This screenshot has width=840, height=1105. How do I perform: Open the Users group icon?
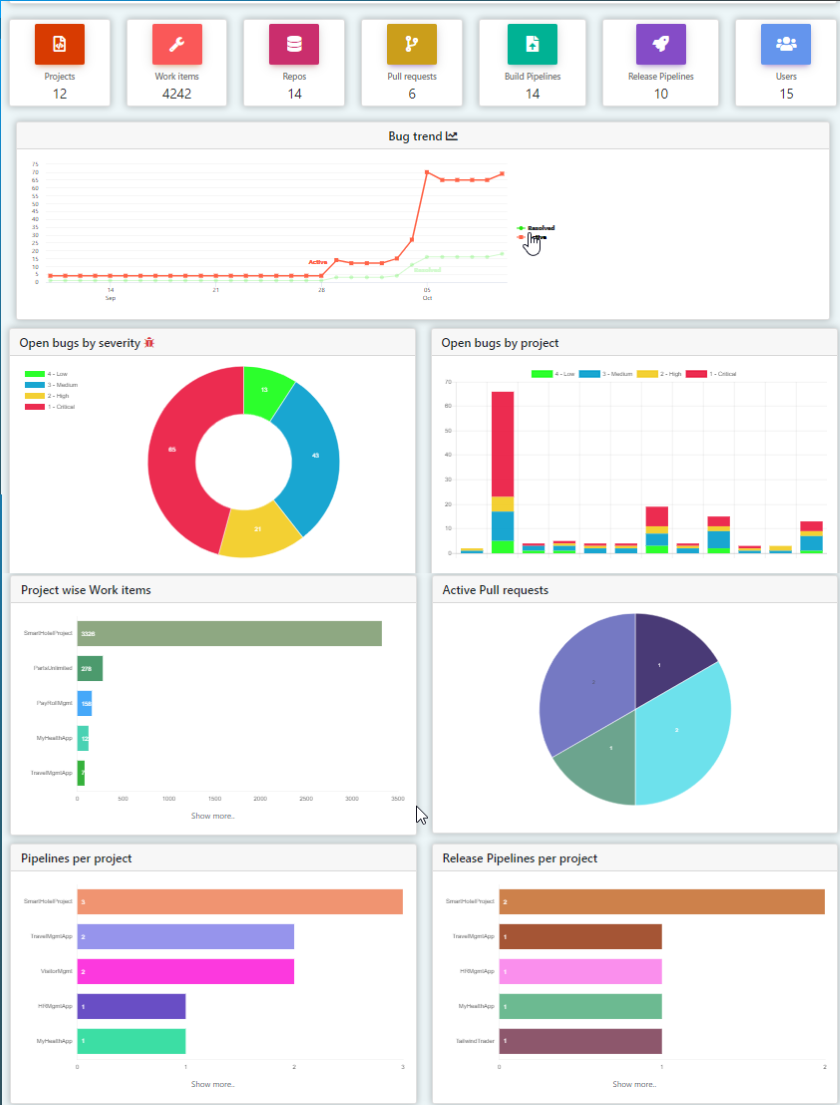coord(786,44)
